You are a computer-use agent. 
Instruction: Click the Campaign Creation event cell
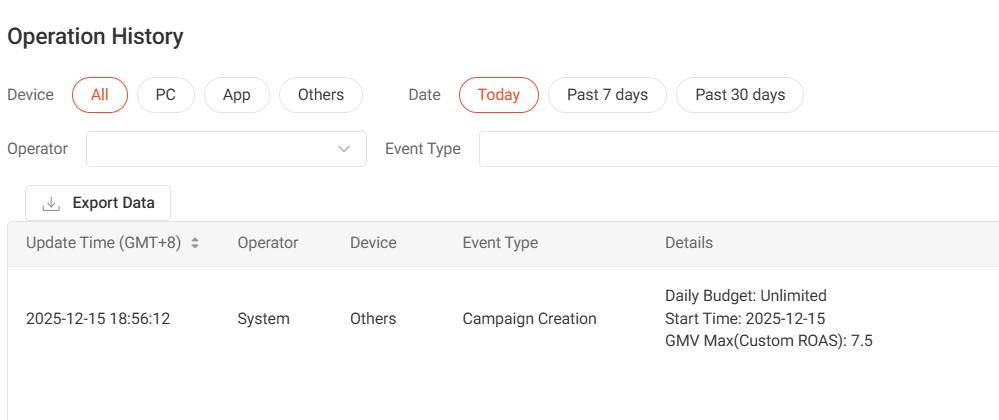[529, 319]
